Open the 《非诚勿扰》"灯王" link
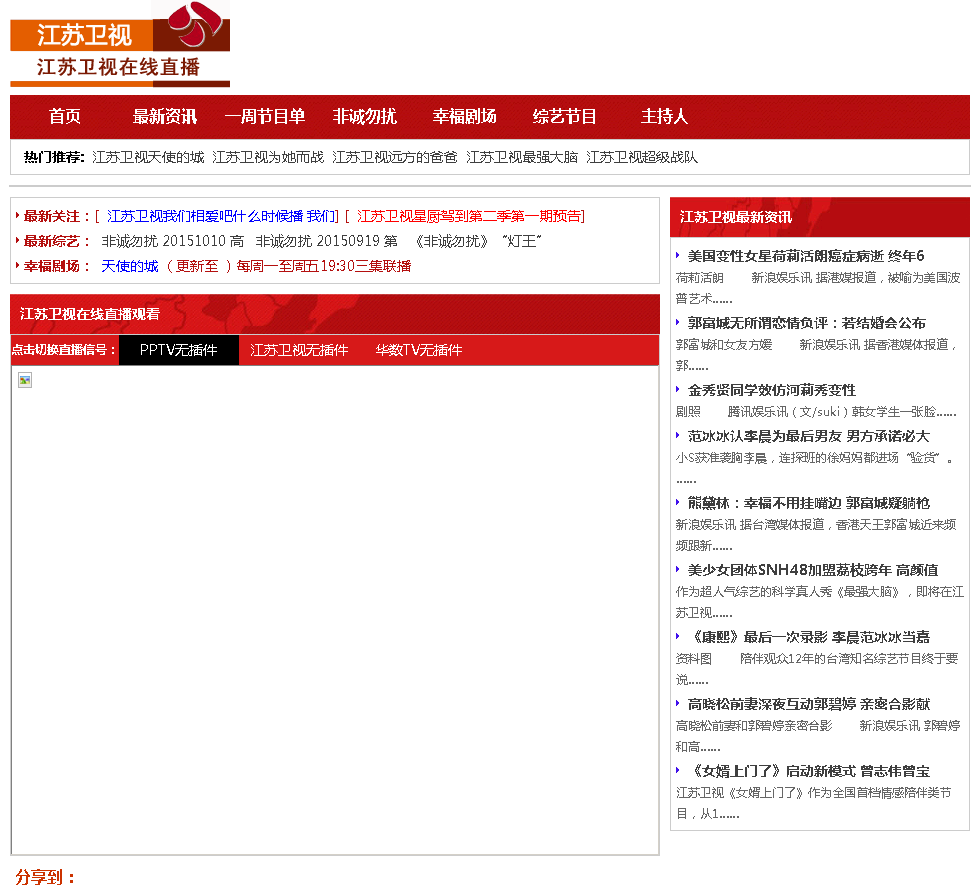 tap(478, 241)
